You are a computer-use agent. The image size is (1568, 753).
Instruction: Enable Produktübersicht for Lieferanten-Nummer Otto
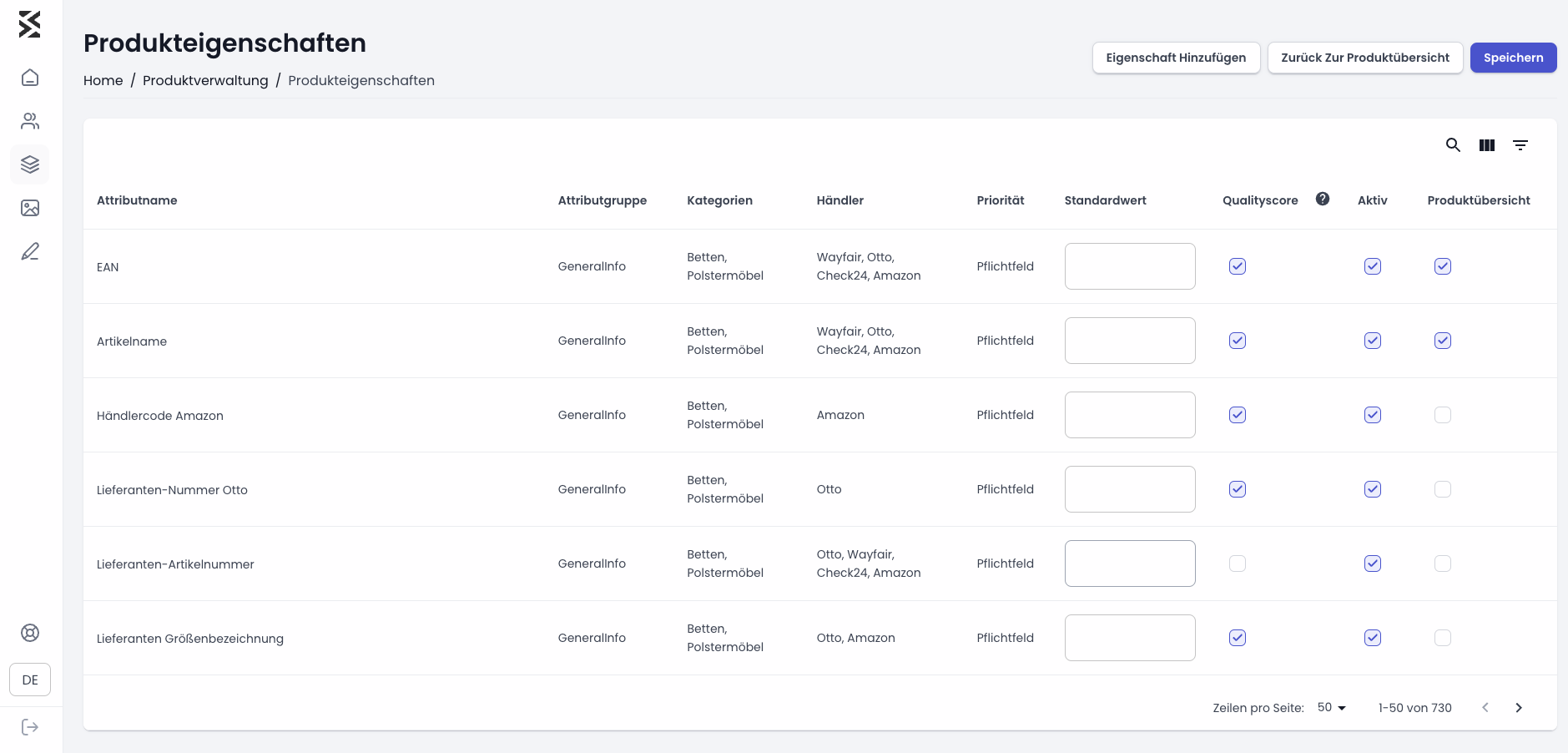[1443, 489]
